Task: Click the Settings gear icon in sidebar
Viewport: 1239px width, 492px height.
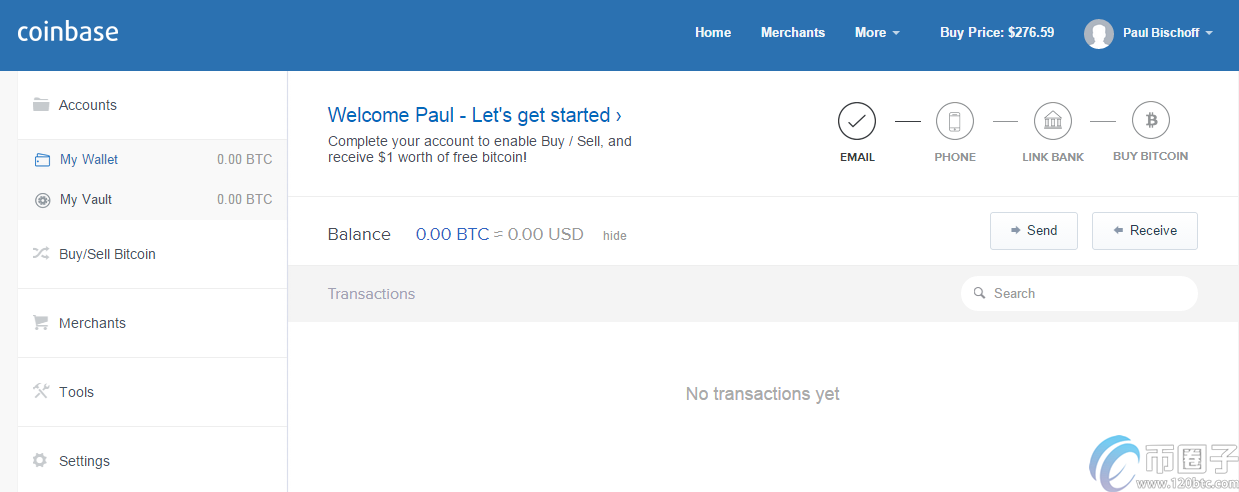Action: tap(40, 461)
